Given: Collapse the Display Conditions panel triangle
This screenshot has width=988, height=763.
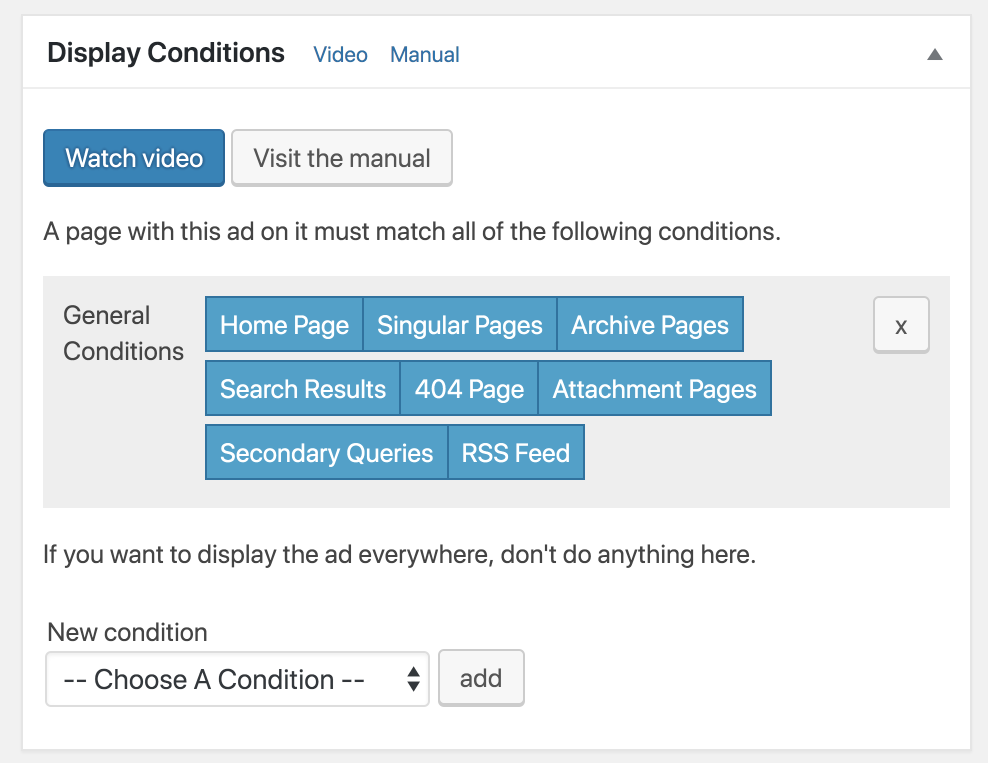Looking at the screenshot, I should pyautogui.click(x=934, y=55).
